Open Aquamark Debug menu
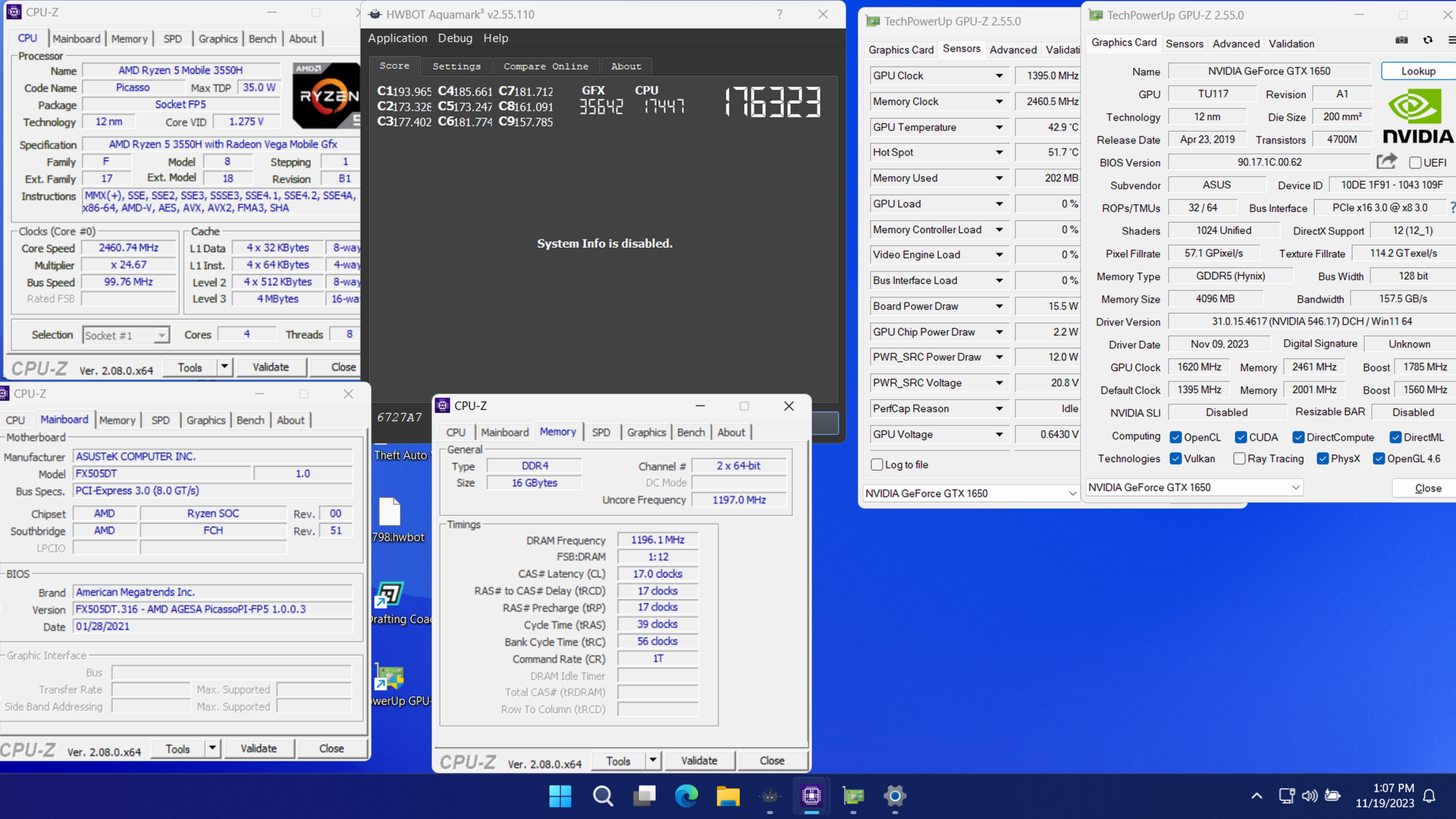 coord(455,38)
